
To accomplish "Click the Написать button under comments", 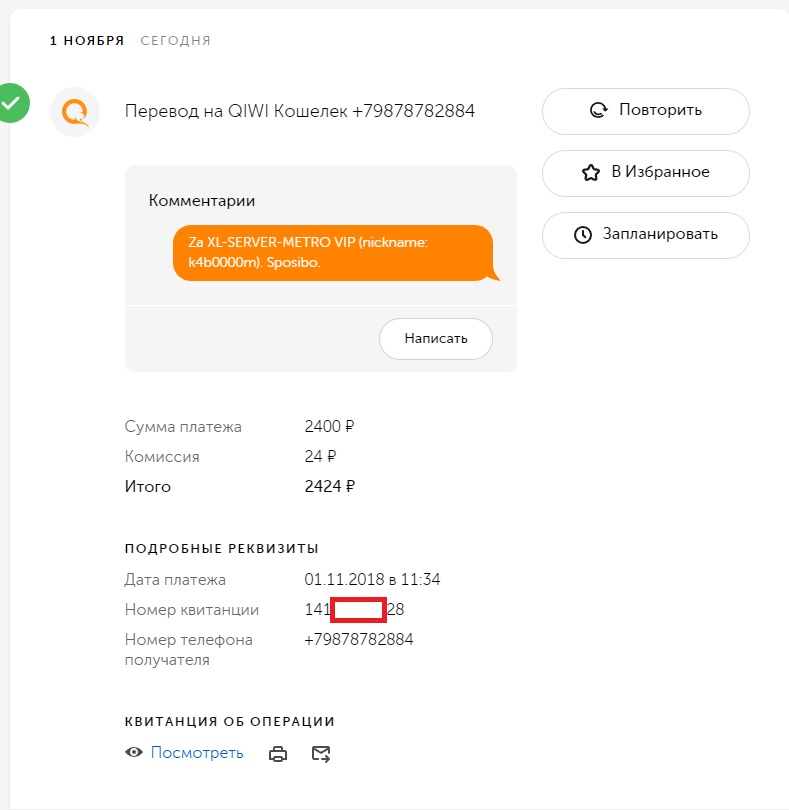I will click(436, 339).
